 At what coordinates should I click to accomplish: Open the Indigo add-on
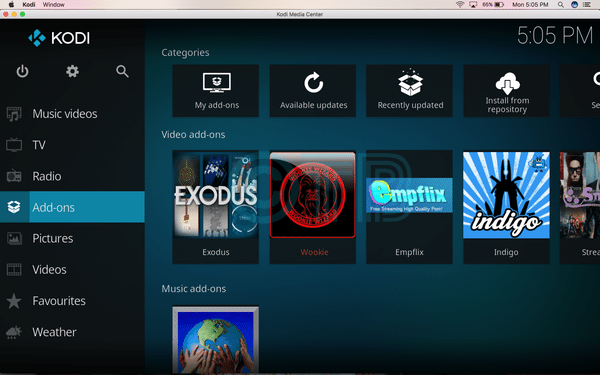pos(507,207)
